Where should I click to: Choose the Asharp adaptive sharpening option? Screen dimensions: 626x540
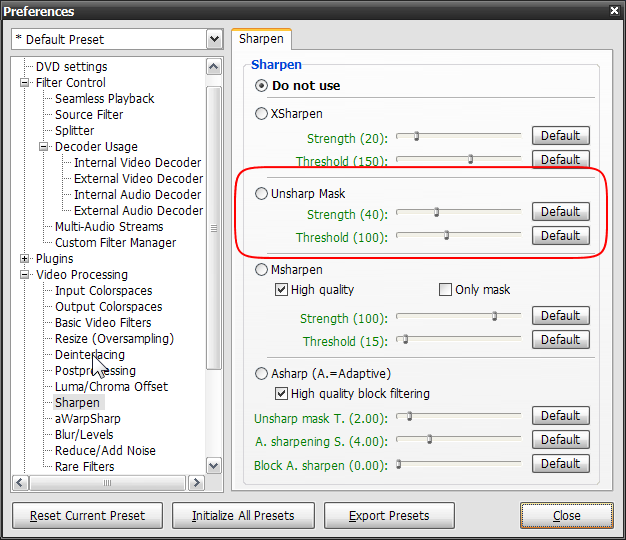click(263, 374)
